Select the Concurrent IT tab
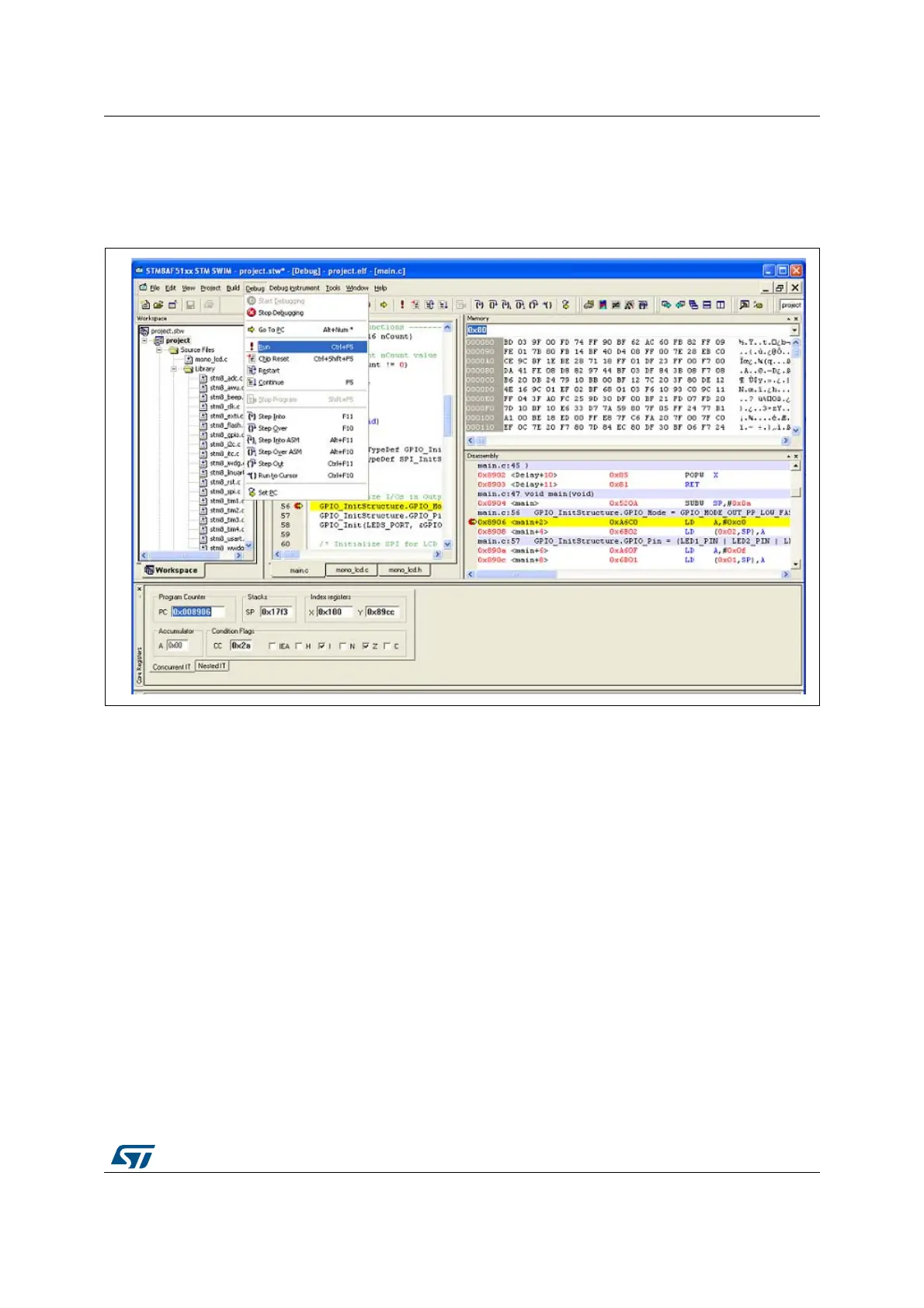924x1308 pixels. [x=172, y=666]
